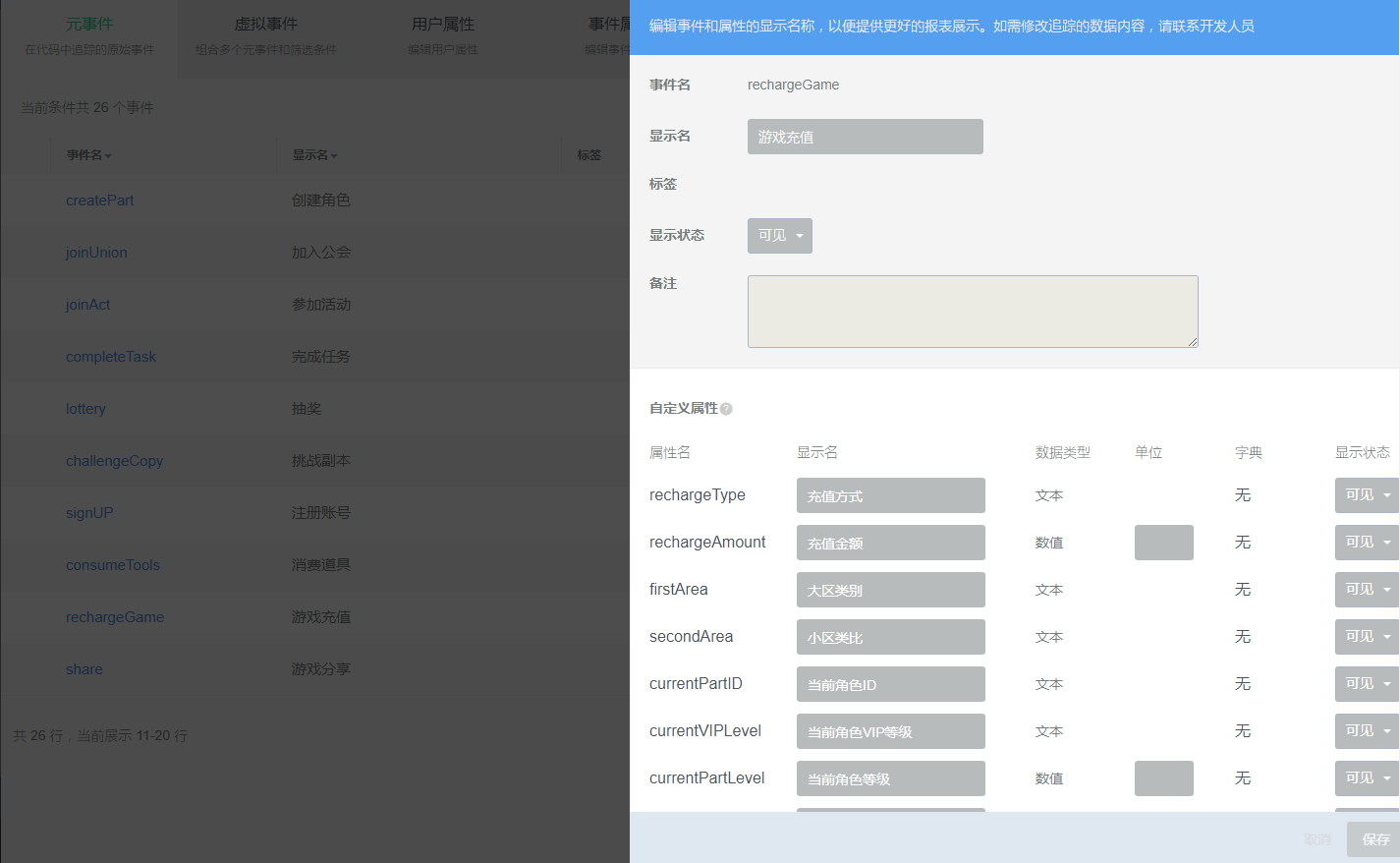The image size is (1400, 863).
Task: Open the display status dropdown for currentPartID
Action: pos(1367,684)
